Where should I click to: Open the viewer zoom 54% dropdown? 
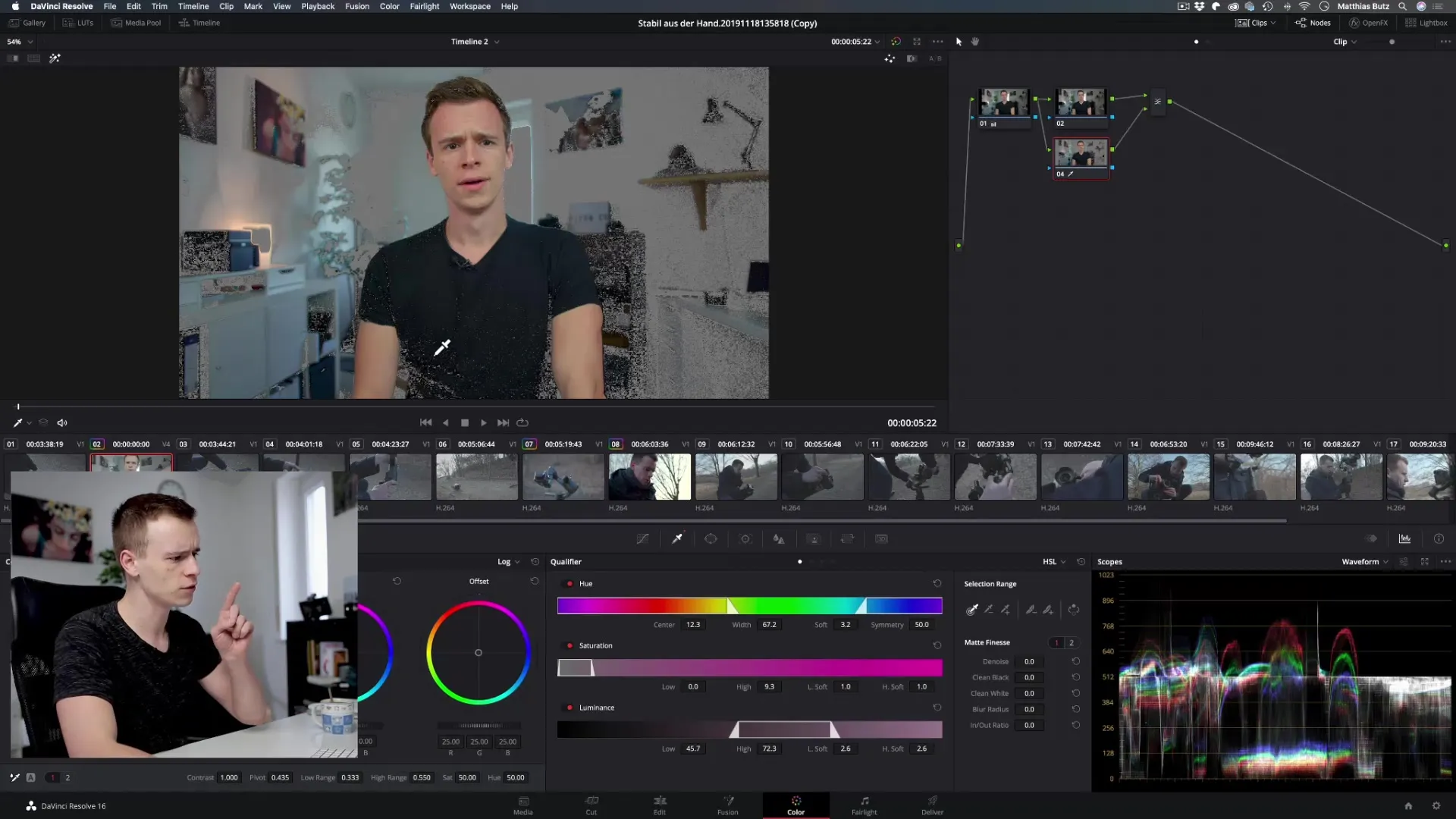[x=20, y=42]
